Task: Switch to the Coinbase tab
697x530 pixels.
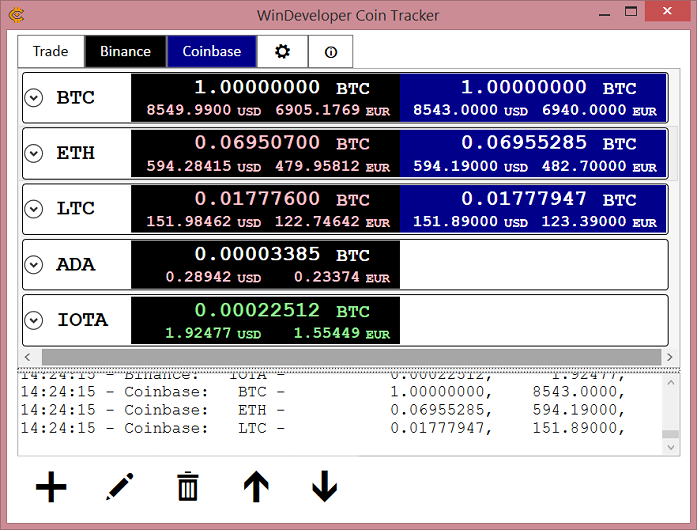Action: coord(212,52)
